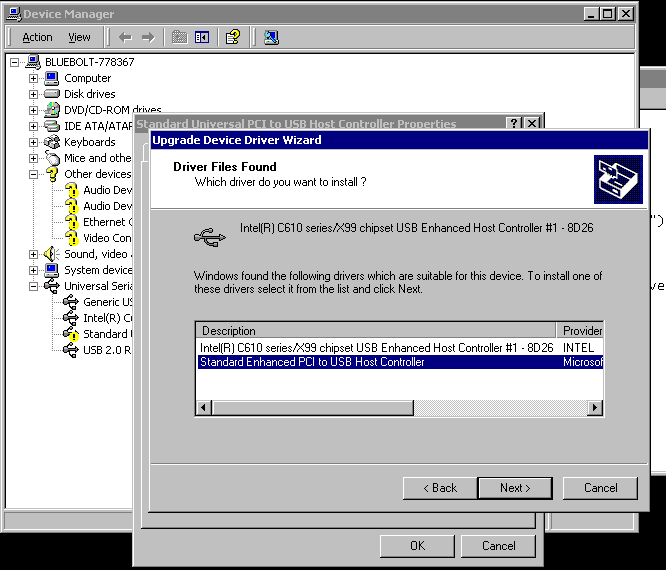Select the Standard controller icon with warning mark
This screenshot has height=570, width=666.
71,334
